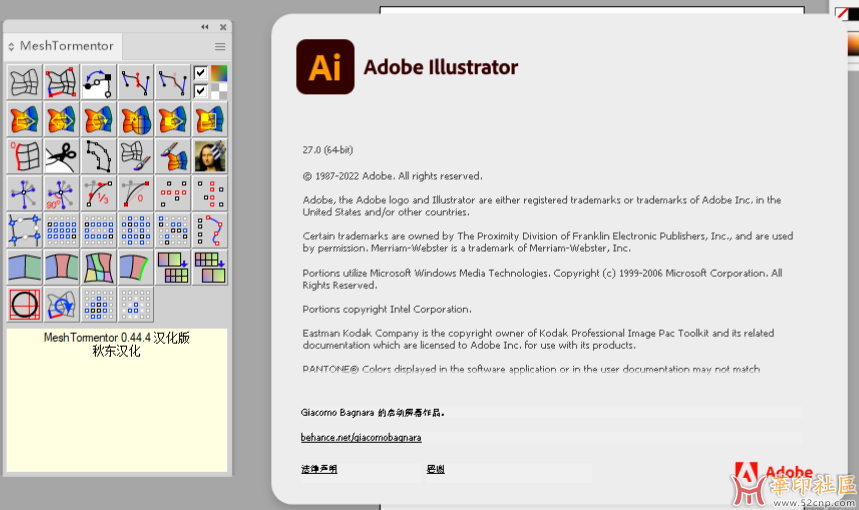
Task: Click the colored mesh icon with gridded circle
Action: [136, 119]
